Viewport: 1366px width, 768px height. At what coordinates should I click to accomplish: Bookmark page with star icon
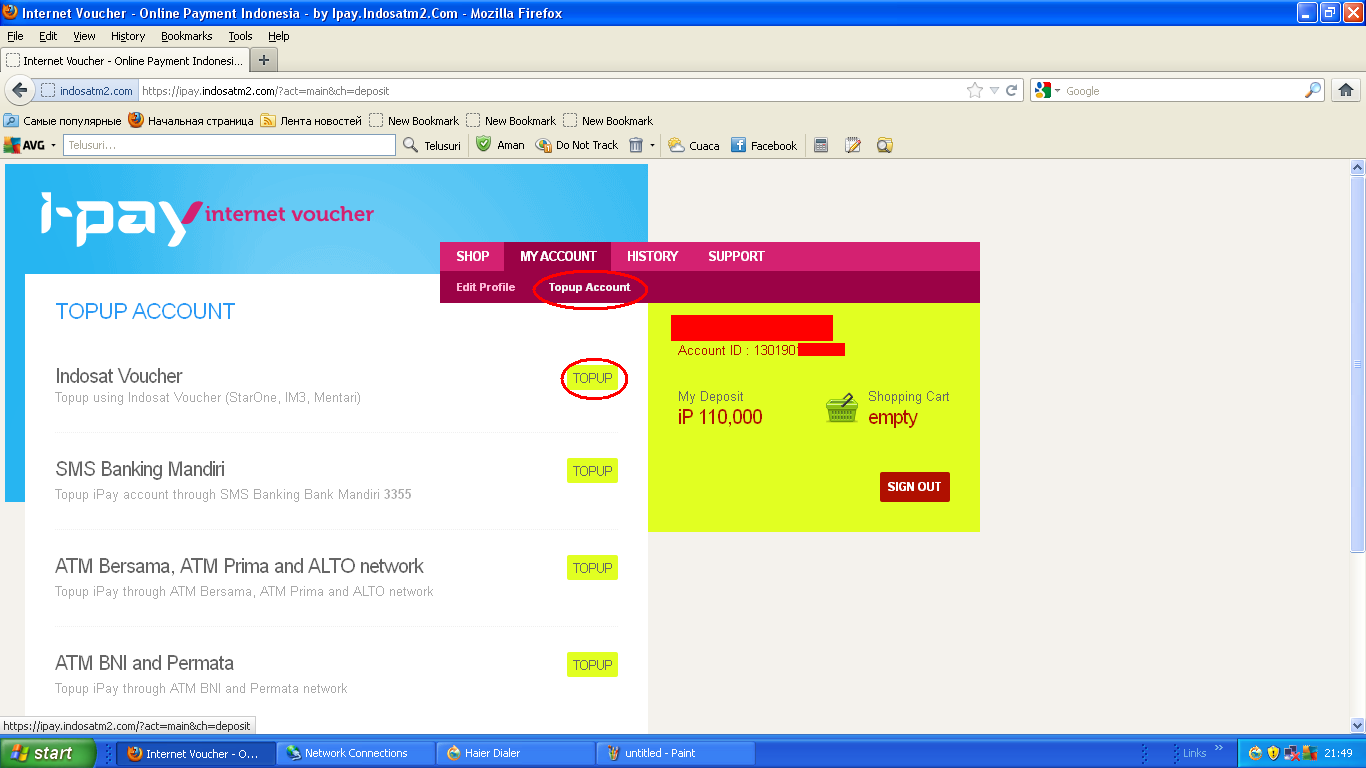pyautogui.click(x=975, y=90)
